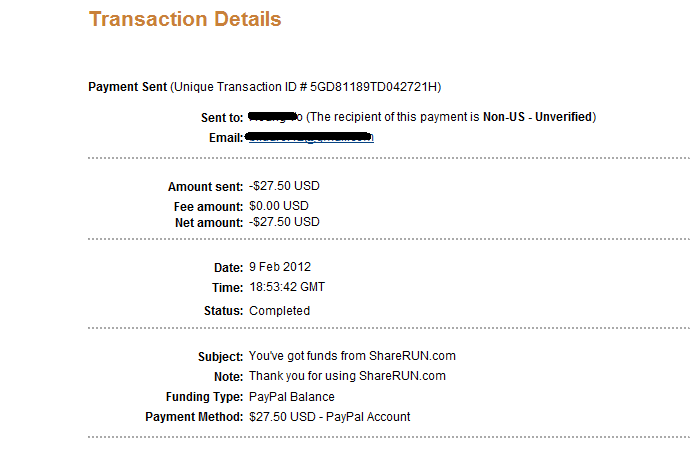The width and height of the screenshot is (695, 449).
Task: Click the Transaction Details heading
Action: [x=185, y=19]
